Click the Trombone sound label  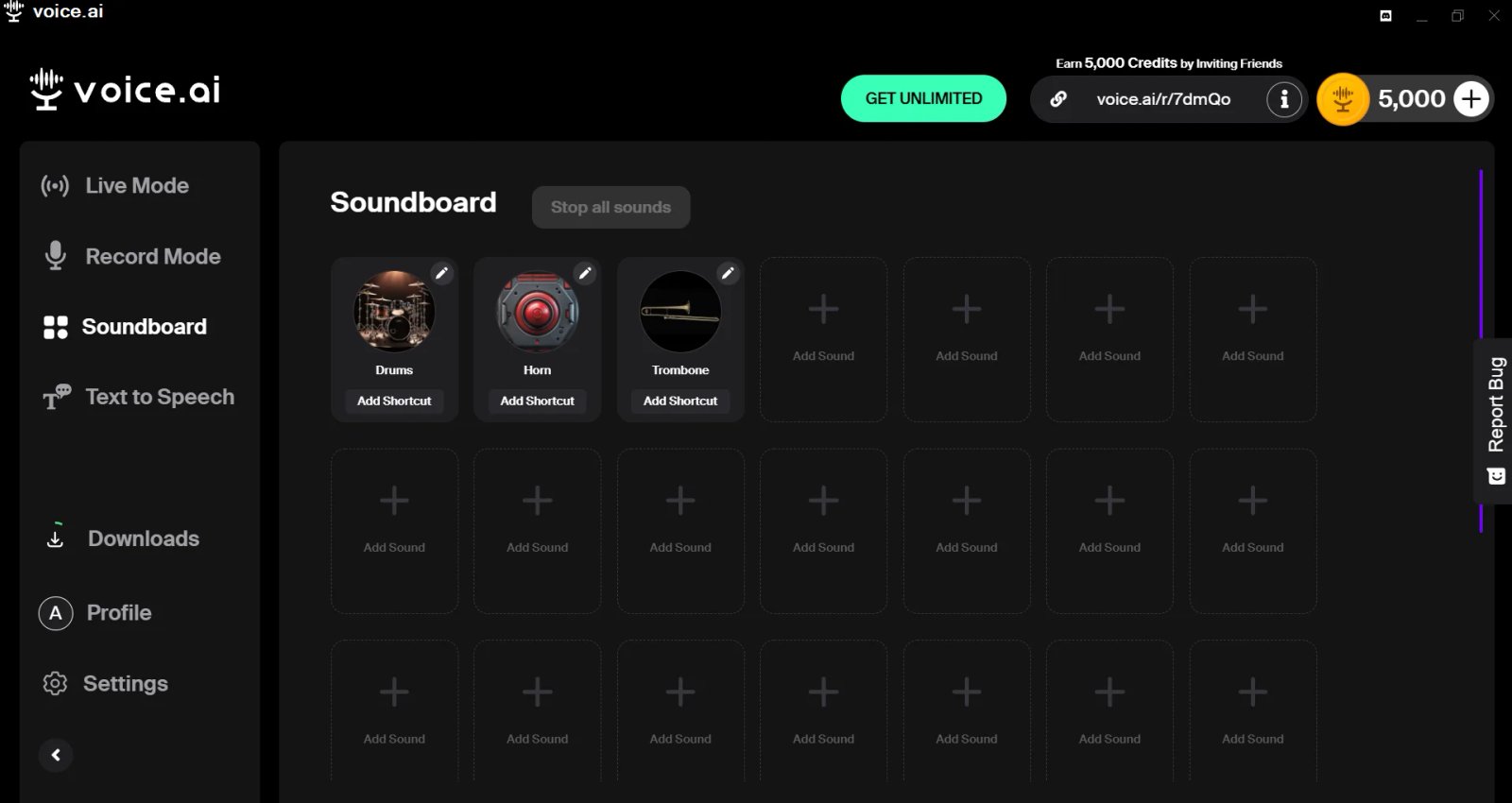[680, 370]
